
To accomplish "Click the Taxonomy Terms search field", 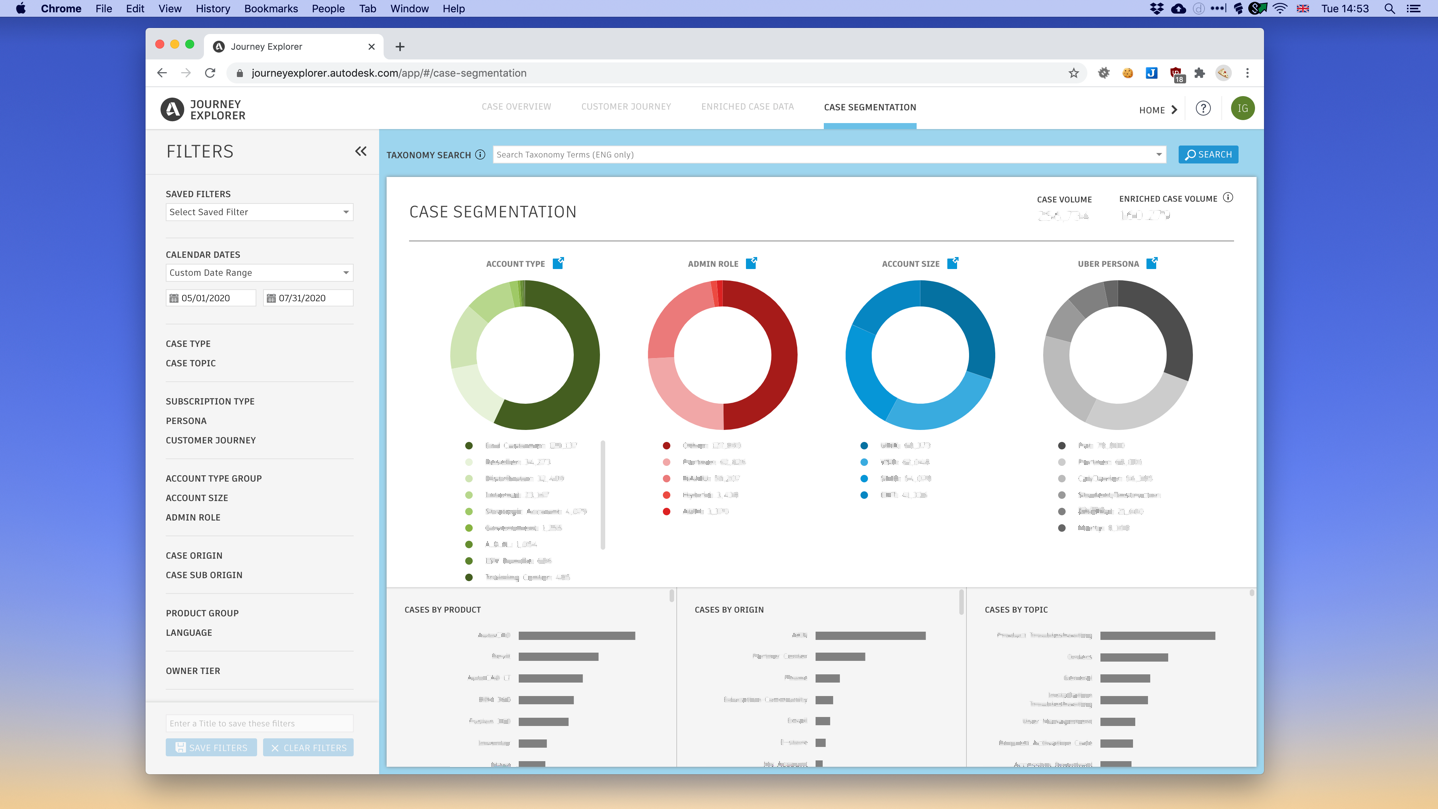I will 828,155.
